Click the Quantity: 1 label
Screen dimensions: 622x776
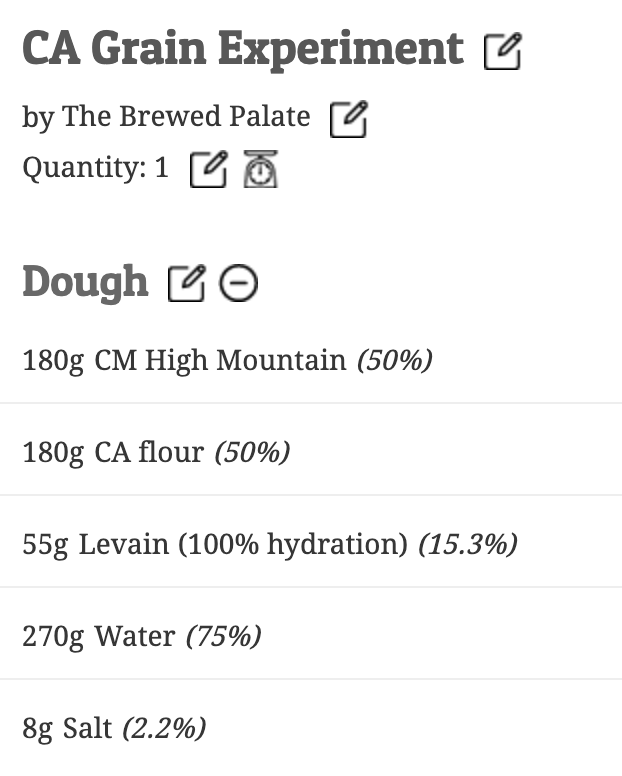point(96,168)
